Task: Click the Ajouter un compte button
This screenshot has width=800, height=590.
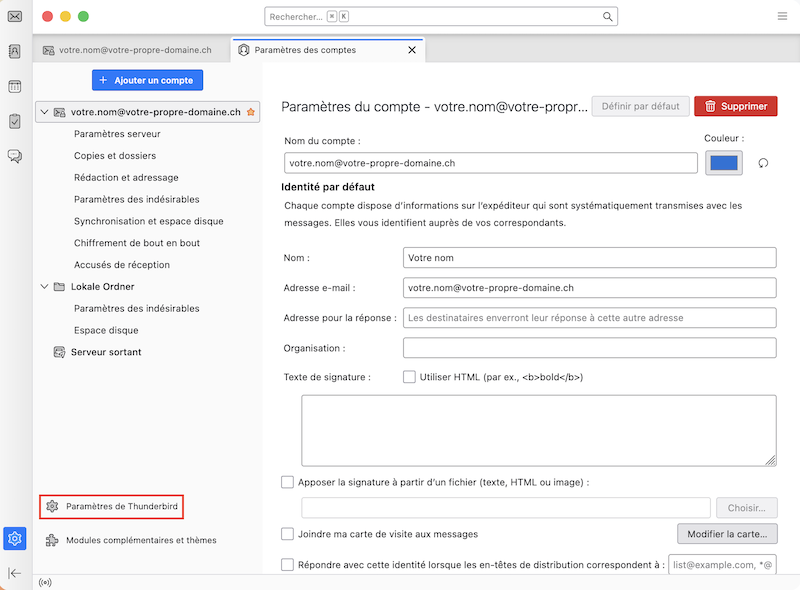Action: [147, 80]
